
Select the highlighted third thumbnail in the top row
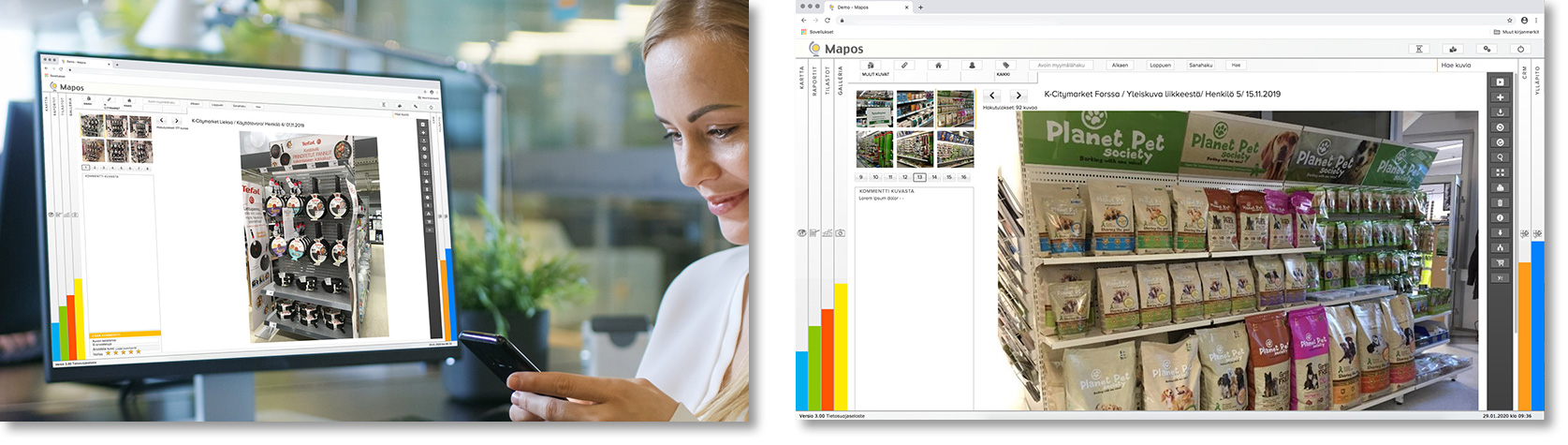coord(956,109)
